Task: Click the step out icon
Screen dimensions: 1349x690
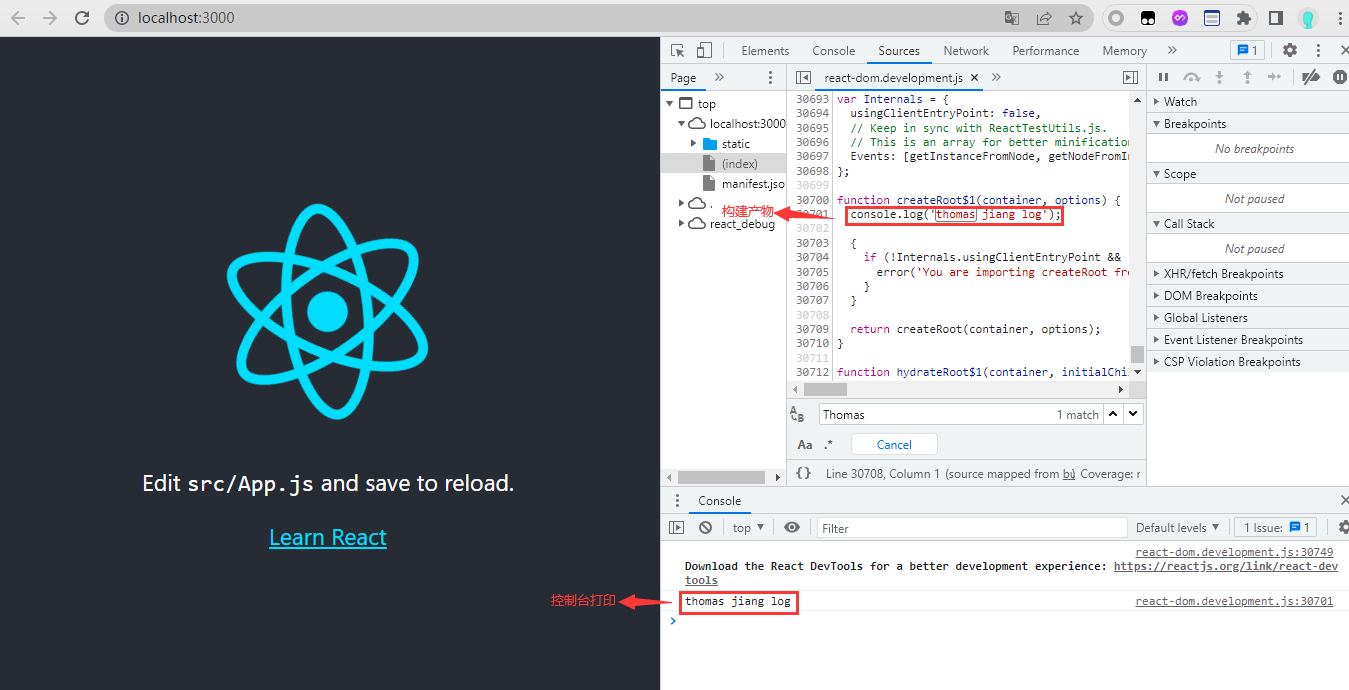Action: pyautogui.click(x=1247, y=77)
